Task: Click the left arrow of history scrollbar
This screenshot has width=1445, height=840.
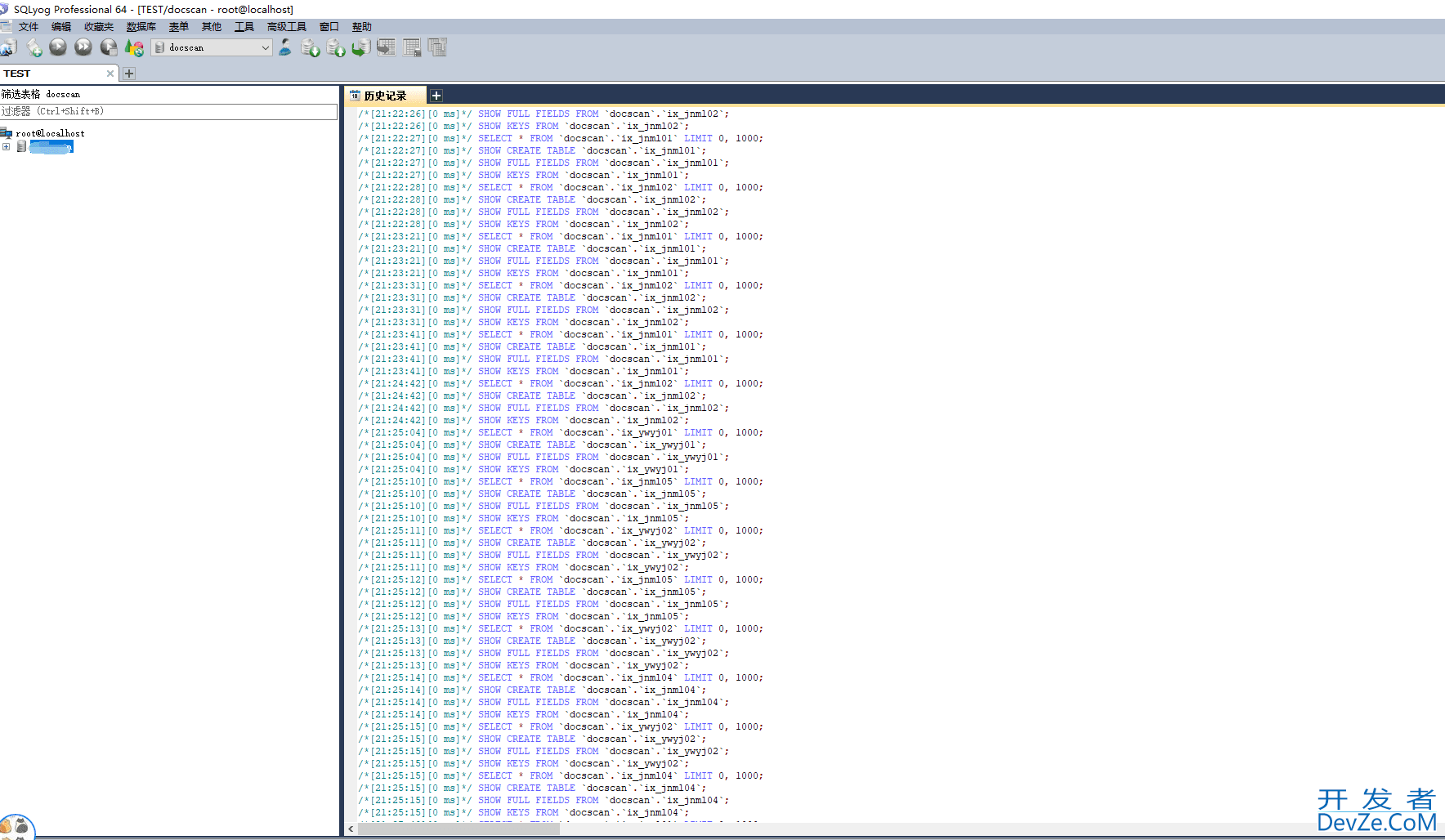Action: (351, 829)
